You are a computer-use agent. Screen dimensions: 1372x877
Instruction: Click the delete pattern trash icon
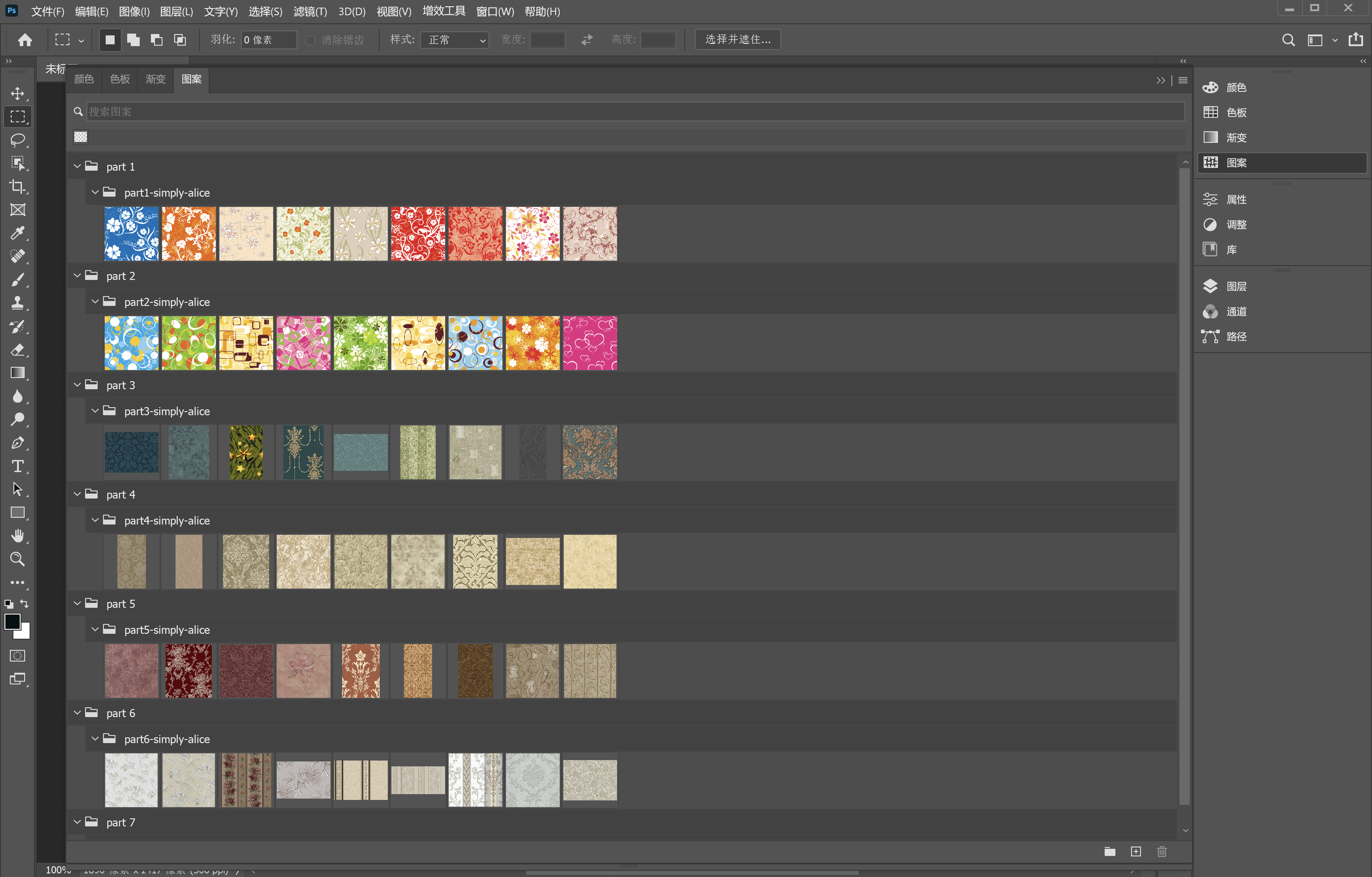pos(1162,851)
